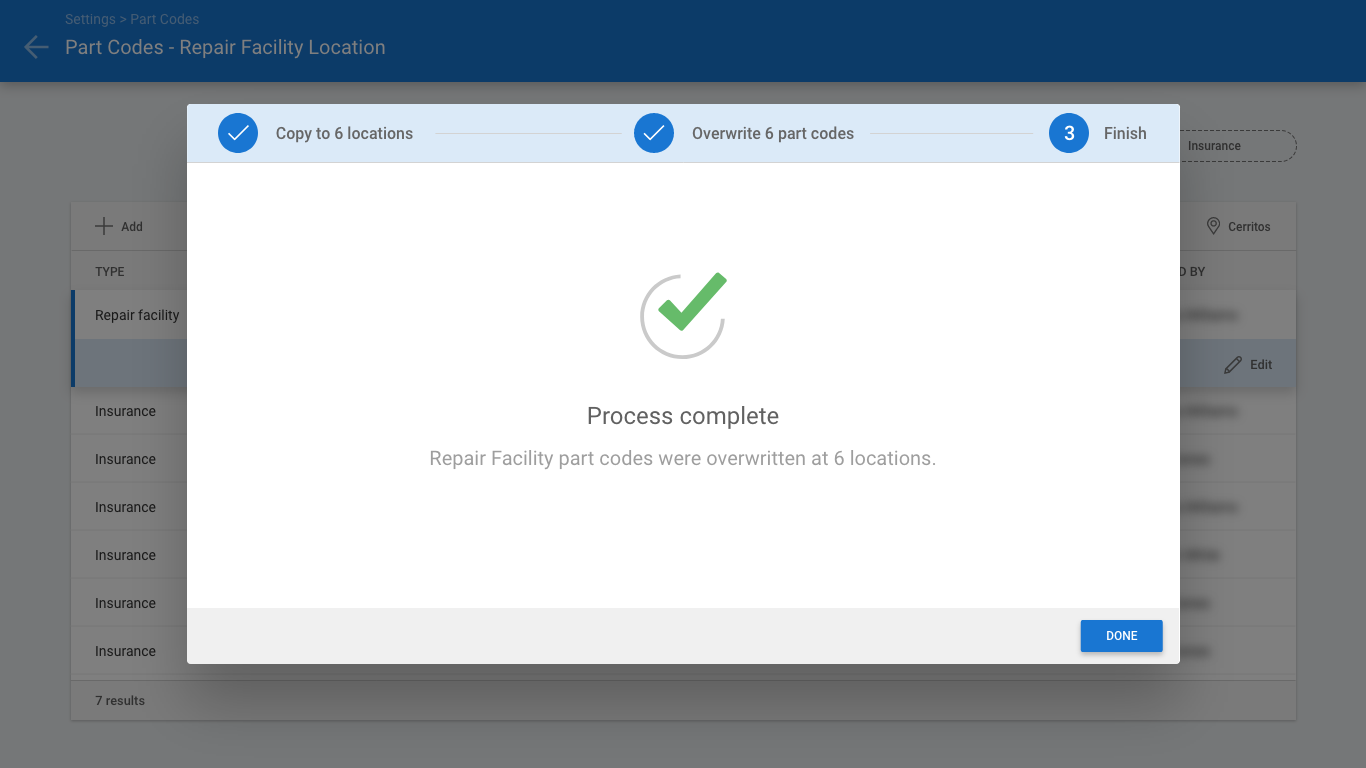Select the Insurance chip at top right
The height and width of the screenshot is (768, 1366).
1236,146
